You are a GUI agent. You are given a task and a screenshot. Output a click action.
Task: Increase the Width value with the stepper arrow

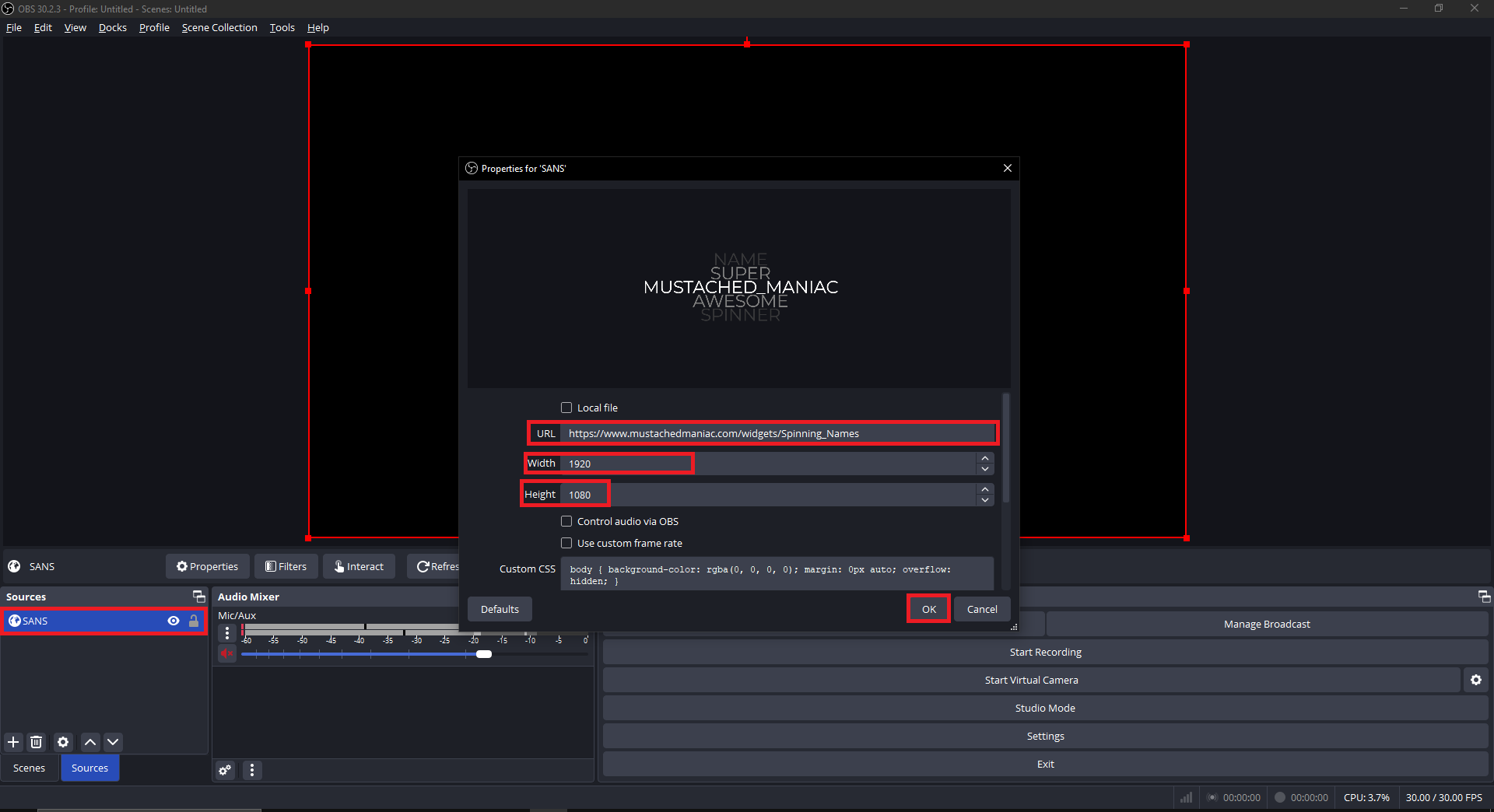(984, 458)
